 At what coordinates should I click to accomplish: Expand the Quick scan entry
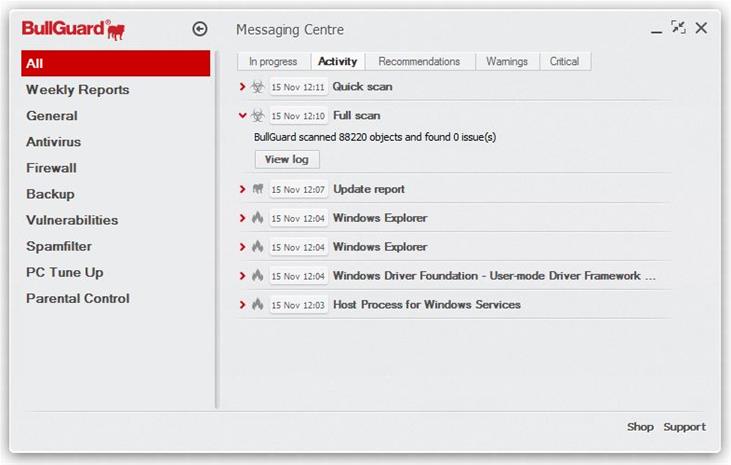click(243, 87)
